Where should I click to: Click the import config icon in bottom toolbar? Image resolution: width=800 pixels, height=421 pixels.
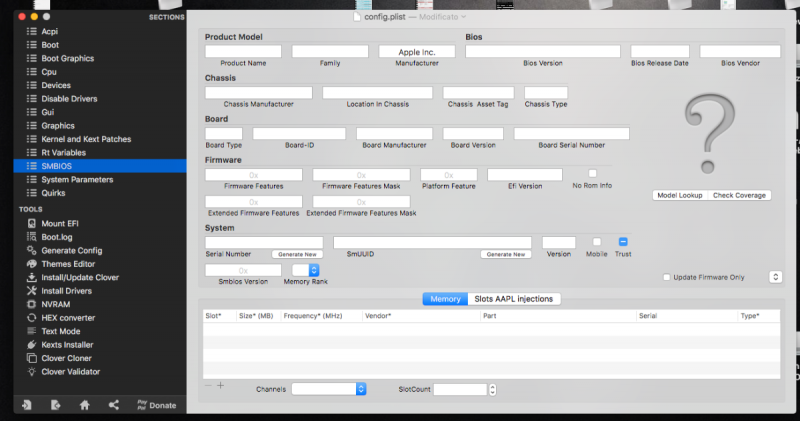tap(27, 405)
